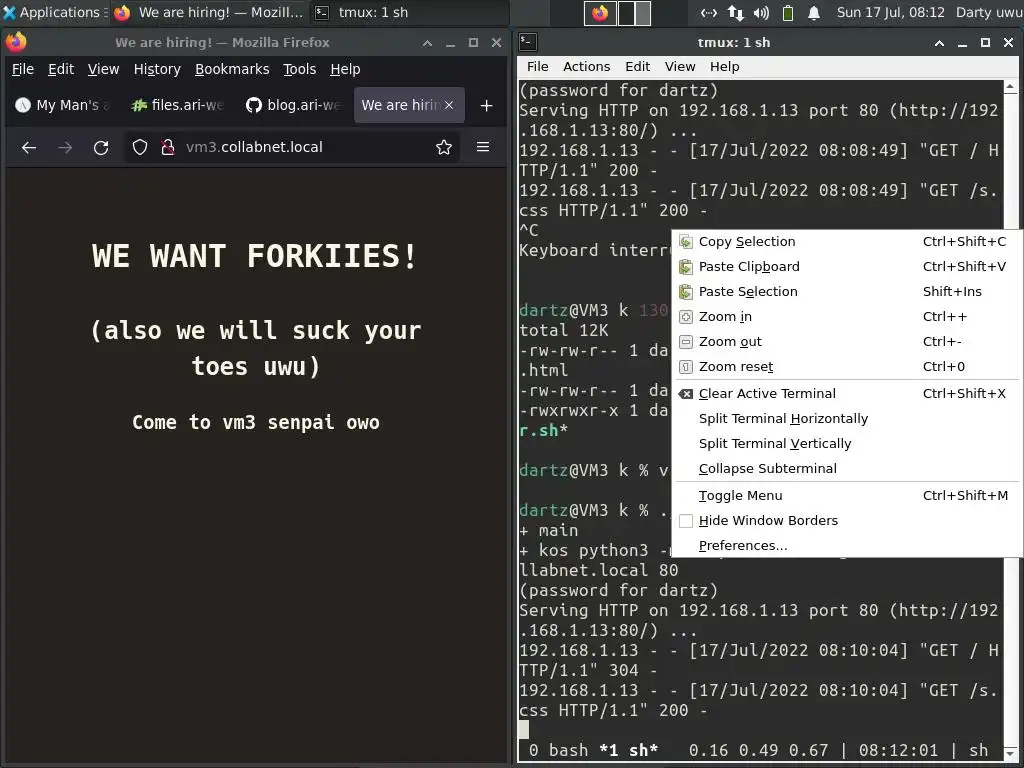Roll up the tmux terminal window
The width and height of the screenshot is (1024, 768).
[x=939, y=43]
